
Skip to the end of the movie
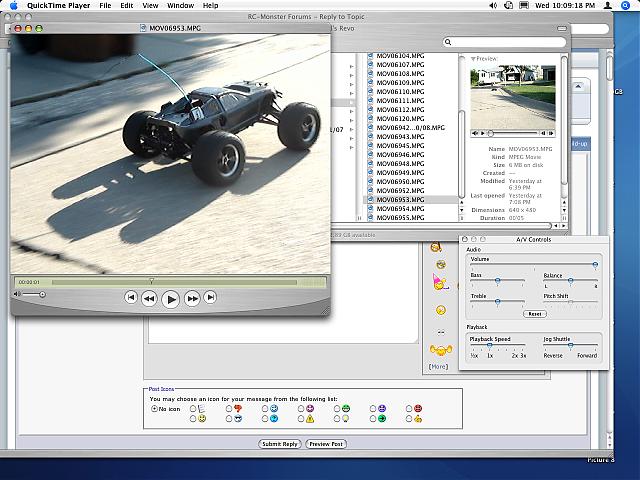(210, 297)
